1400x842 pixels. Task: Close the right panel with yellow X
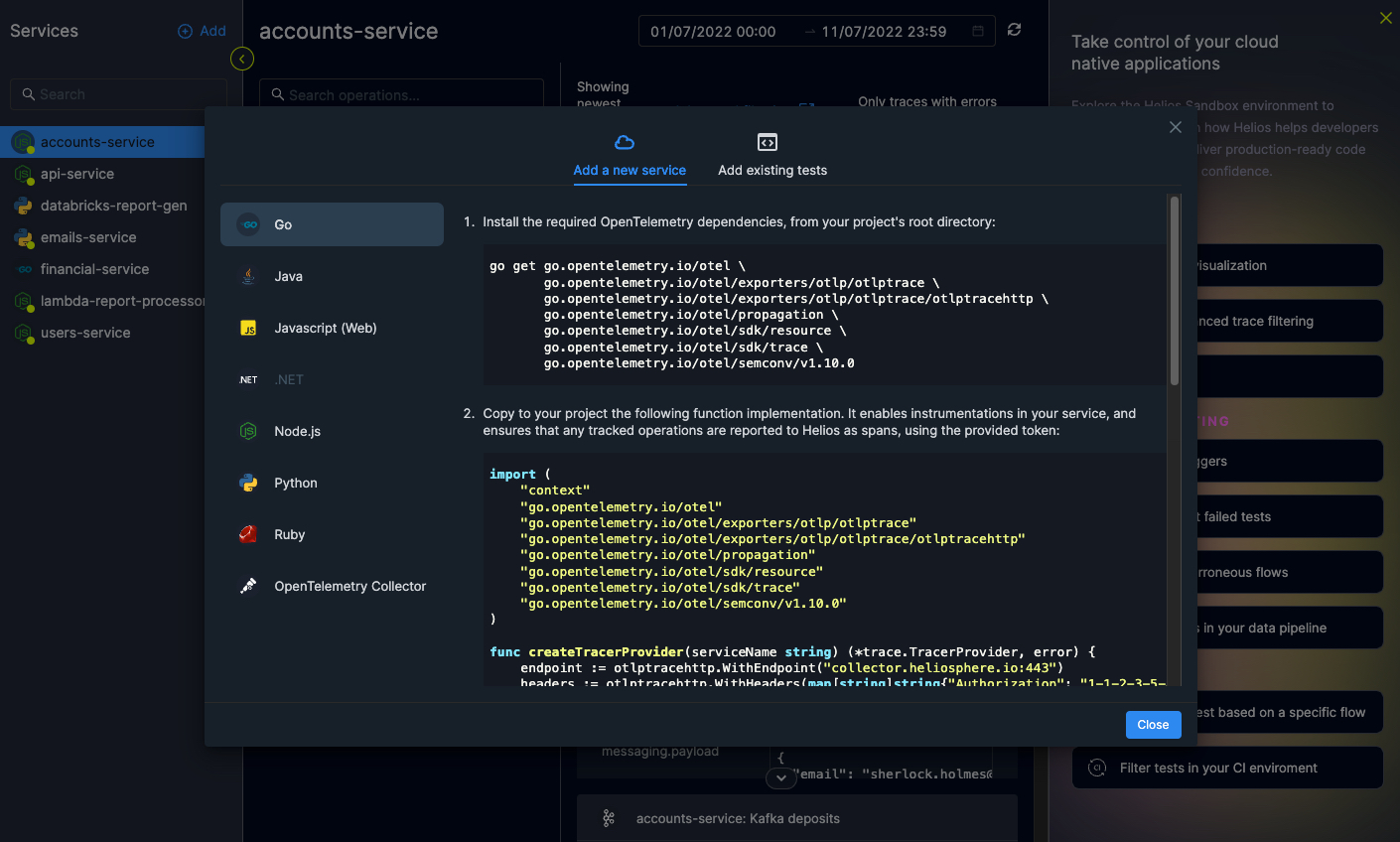coord(1386,18)
